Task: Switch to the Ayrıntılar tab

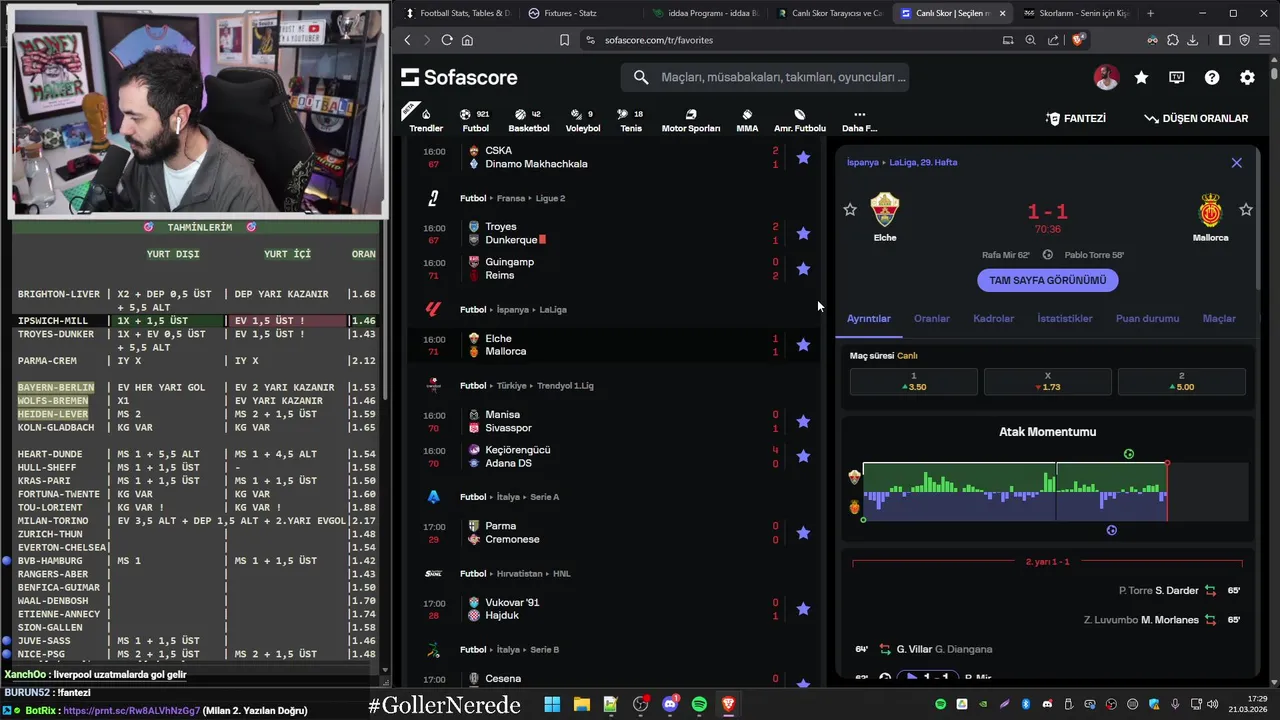Action: click(869, 318)
